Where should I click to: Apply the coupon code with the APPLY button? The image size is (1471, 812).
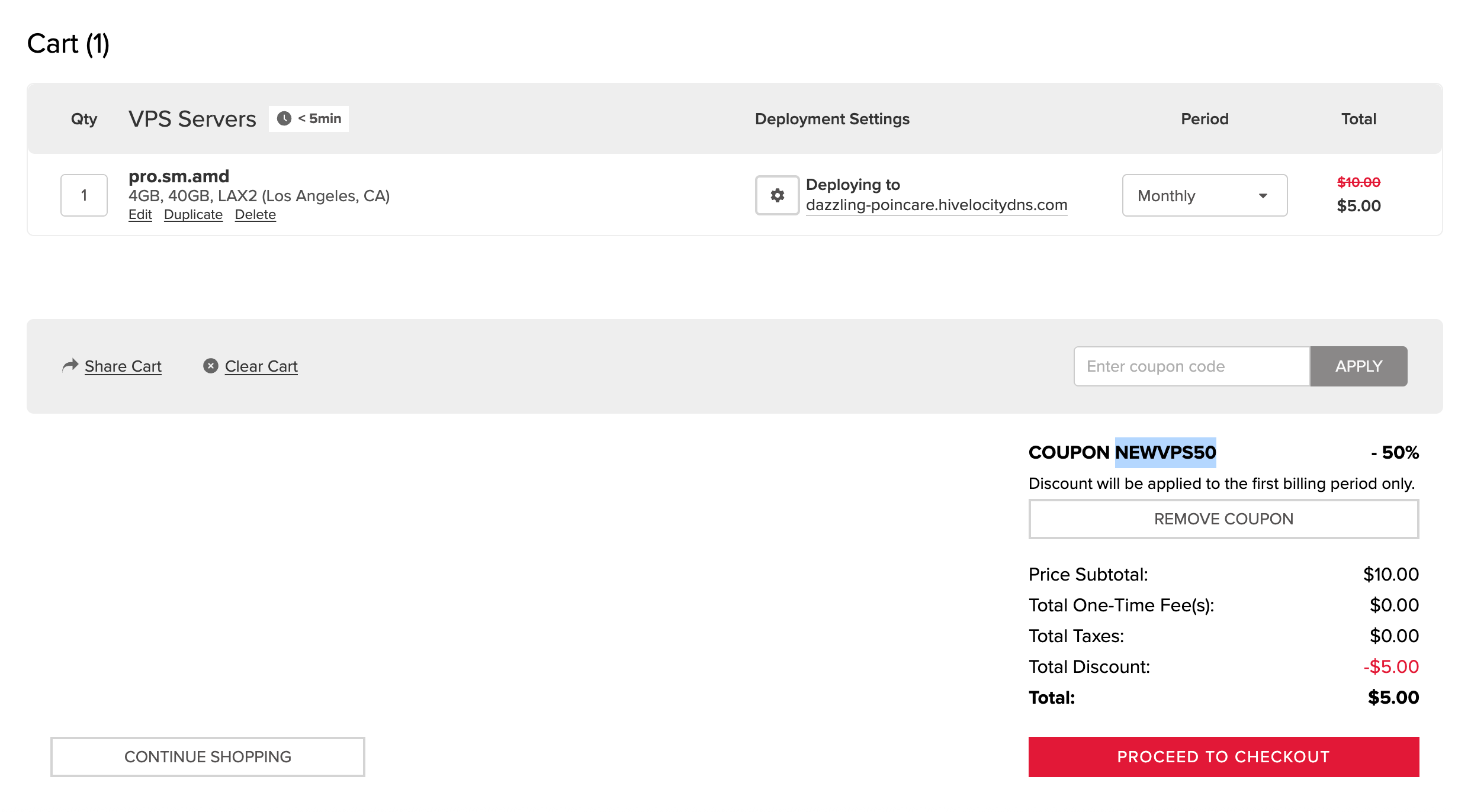tap(1358, 366)
